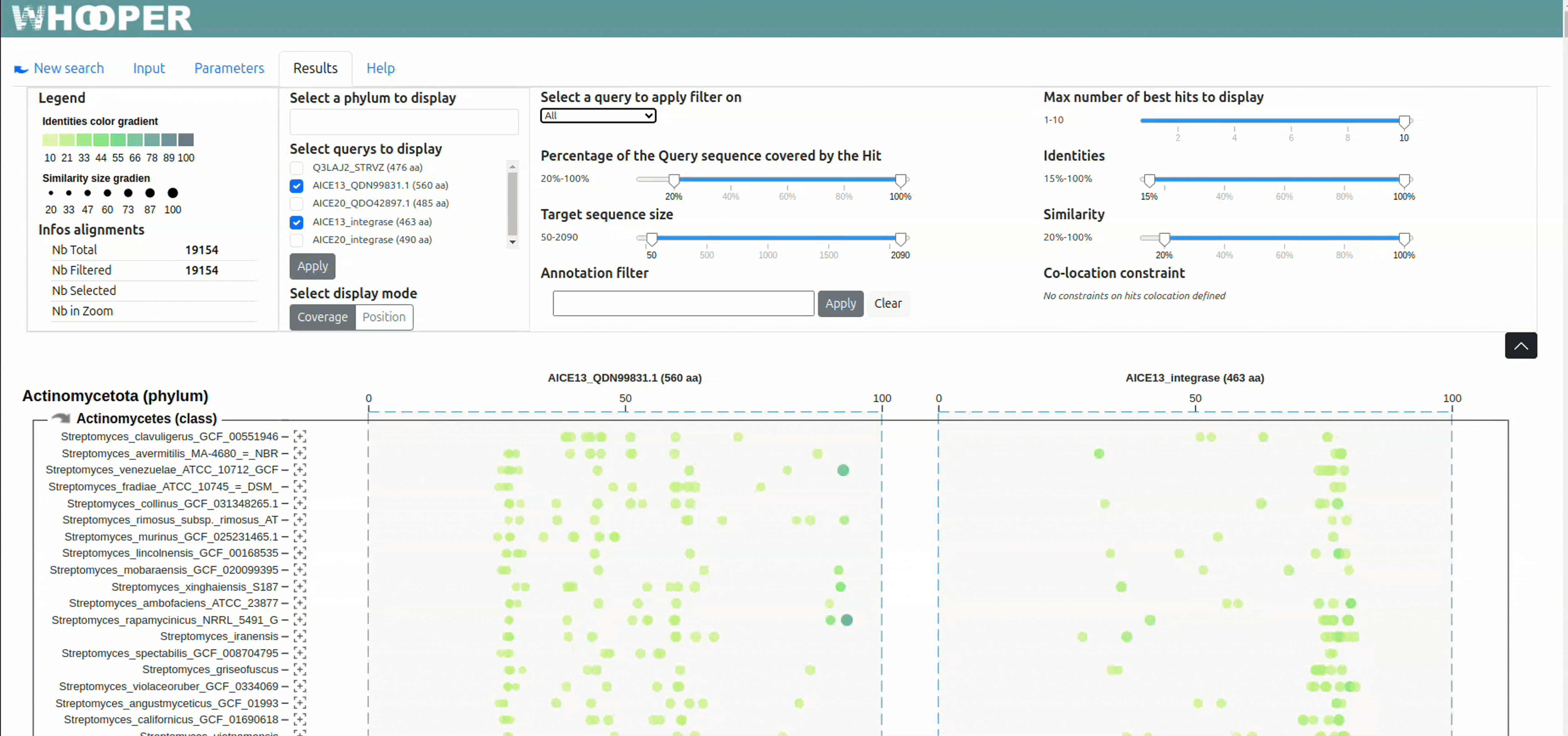Click Streptomyces_clavuligerus_GCF_00551946 label
The width and height of the screenshot is (1568, 736).
tap(169, 436)
